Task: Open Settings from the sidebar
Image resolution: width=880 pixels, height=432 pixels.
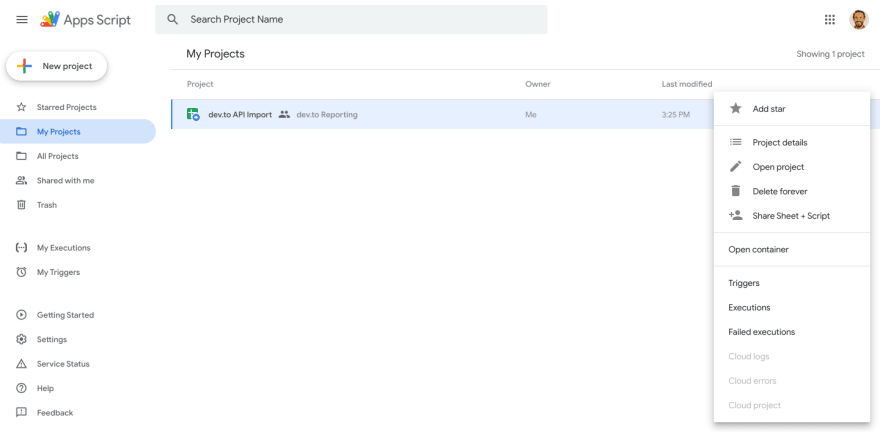Action: pyautogui.click(x=51, y=340)
